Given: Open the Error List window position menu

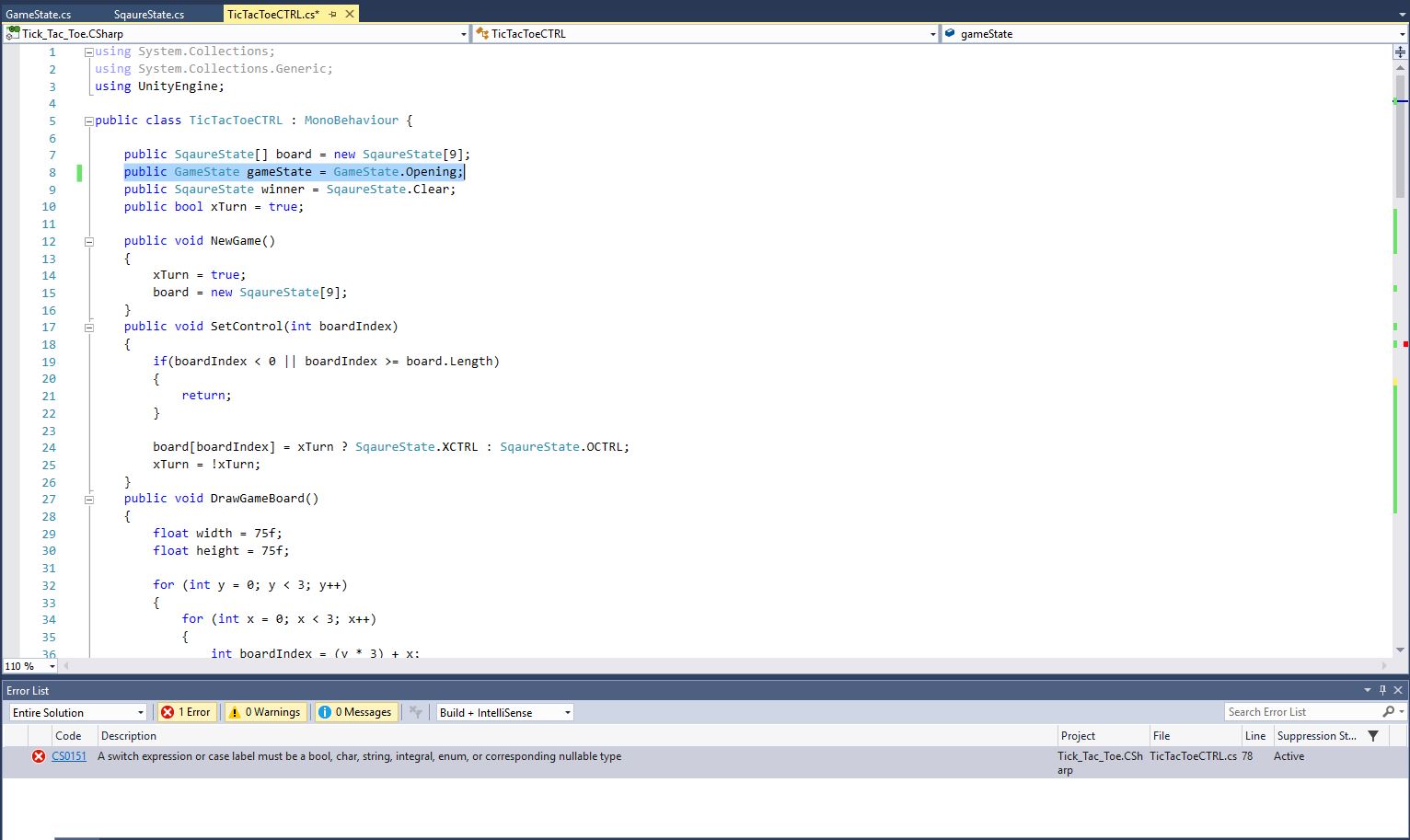Looking at the screenshot, I should (1368, 690).
